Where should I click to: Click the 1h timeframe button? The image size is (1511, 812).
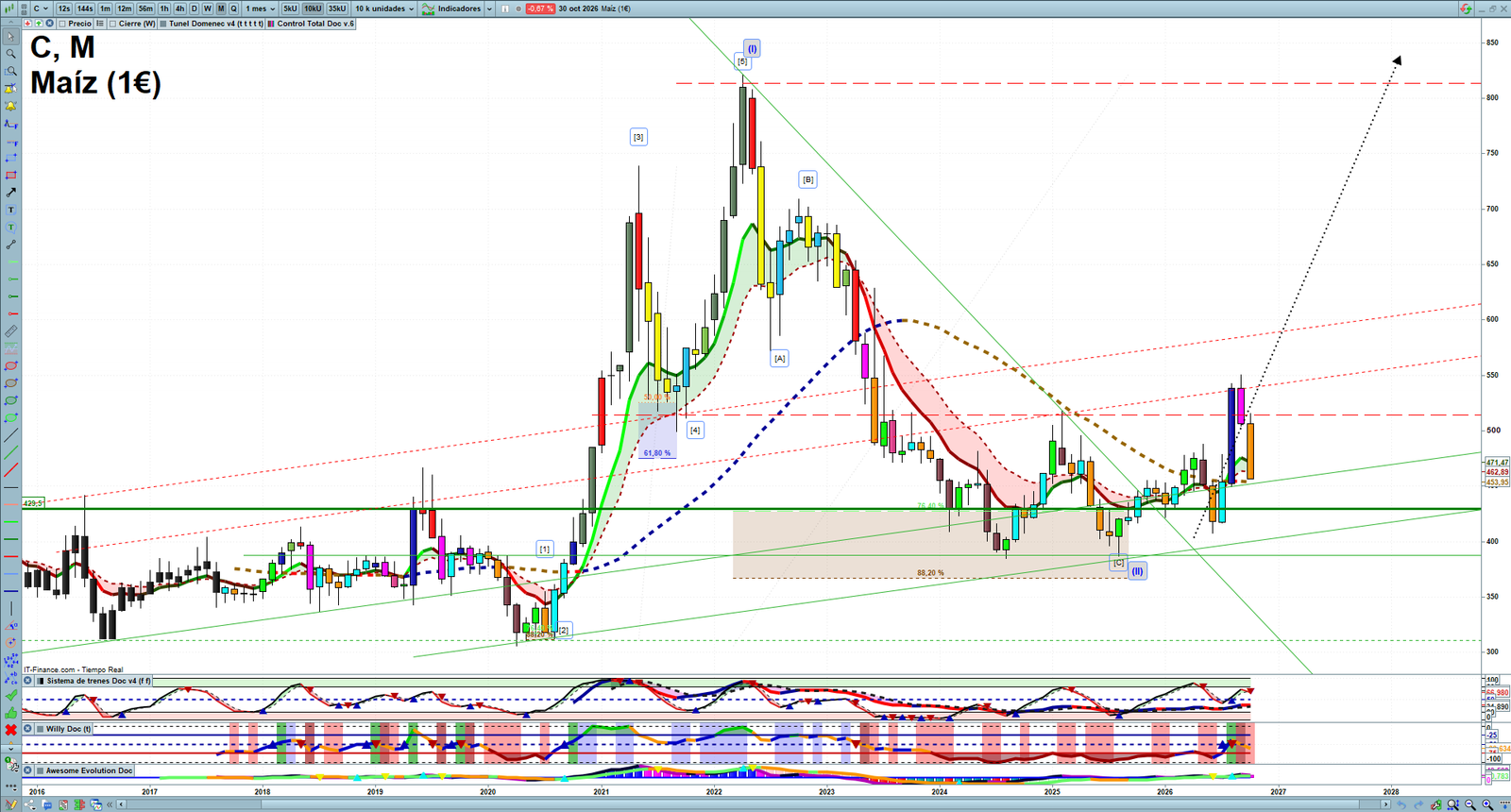[165, 8]
